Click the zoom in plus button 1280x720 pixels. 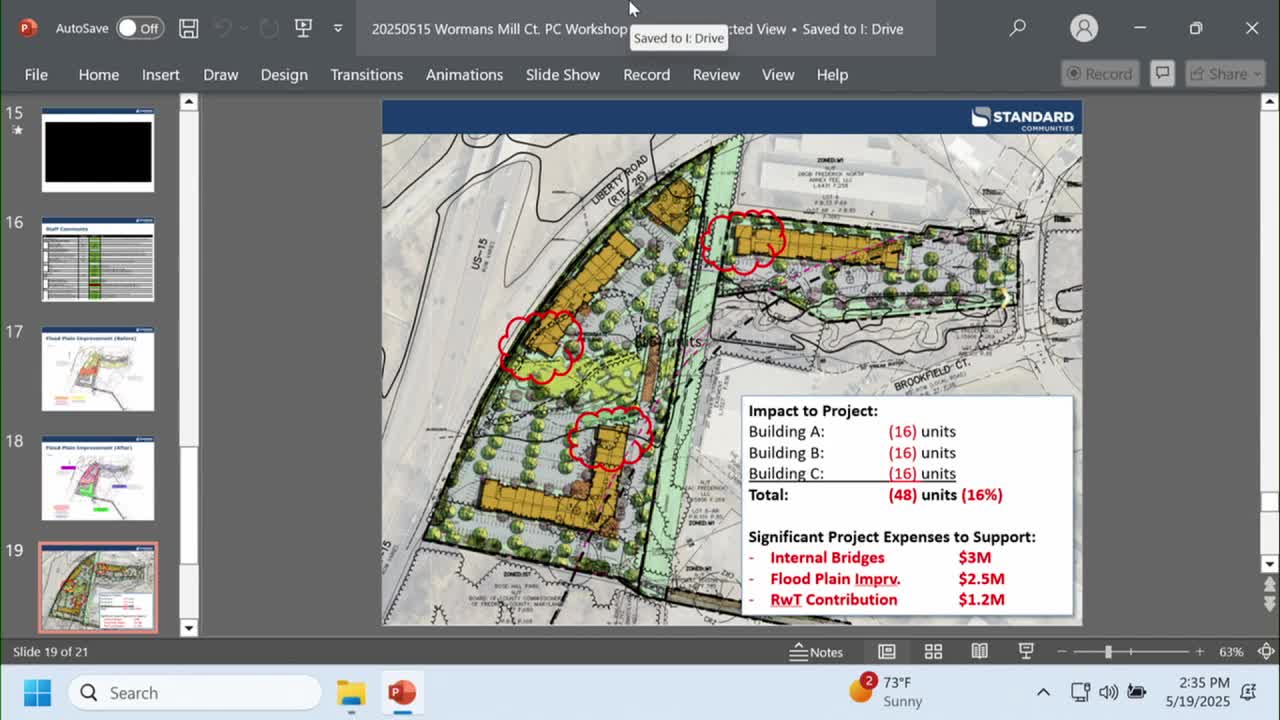pos(1200,652)
